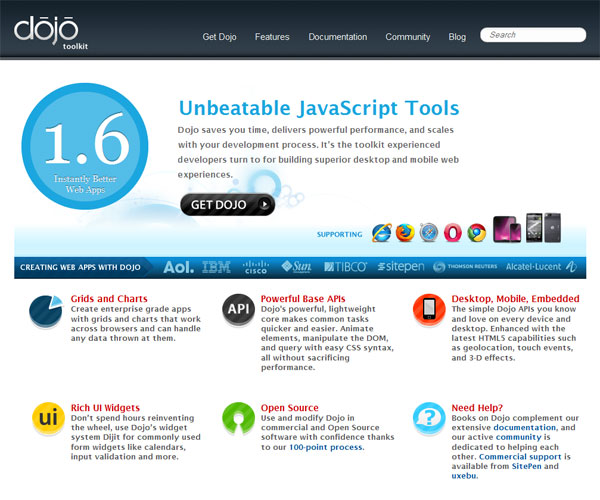The image size is (600, 500).
Task: Click the TIBCO logo
Action: click(346, 267)
